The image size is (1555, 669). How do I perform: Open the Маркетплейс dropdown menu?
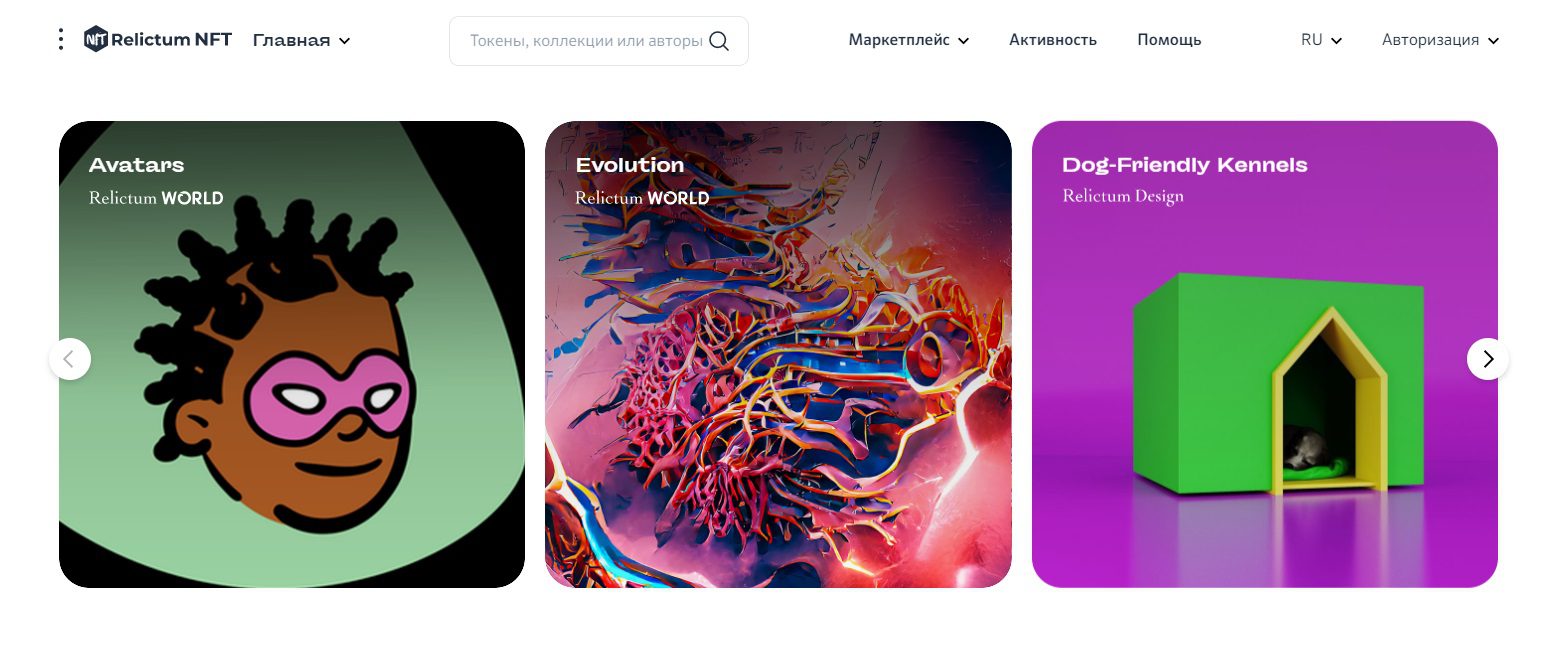(909, 40)
